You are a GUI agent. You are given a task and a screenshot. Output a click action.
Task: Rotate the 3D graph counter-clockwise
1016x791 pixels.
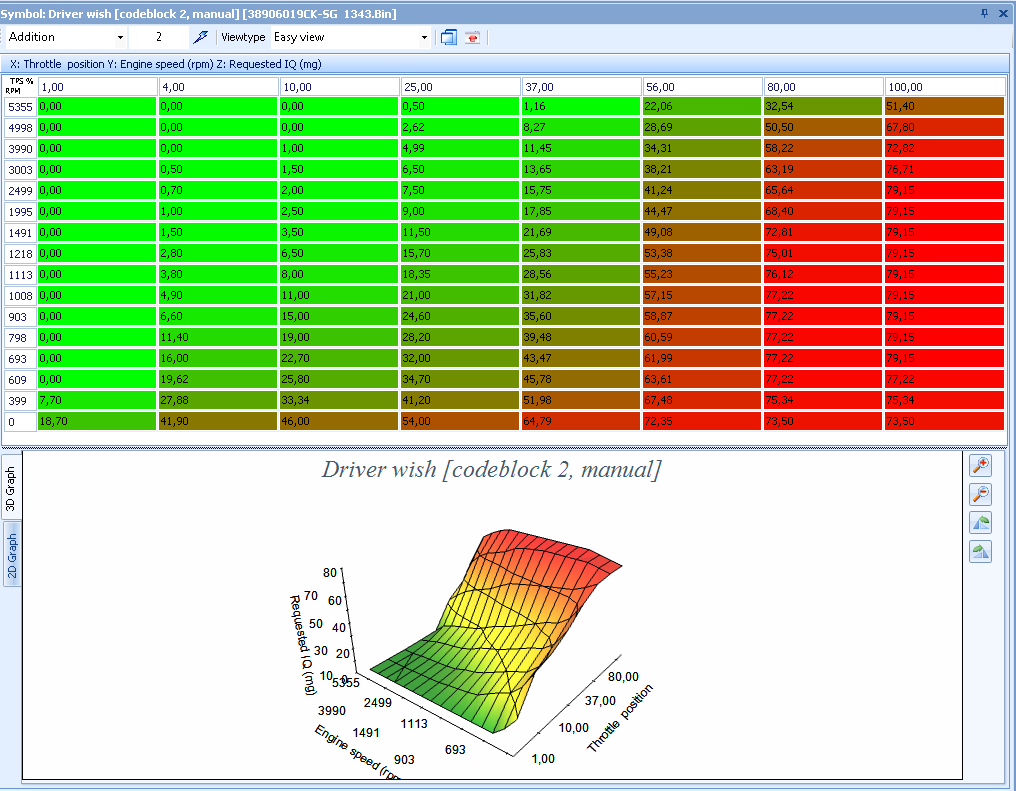(980, 523)
